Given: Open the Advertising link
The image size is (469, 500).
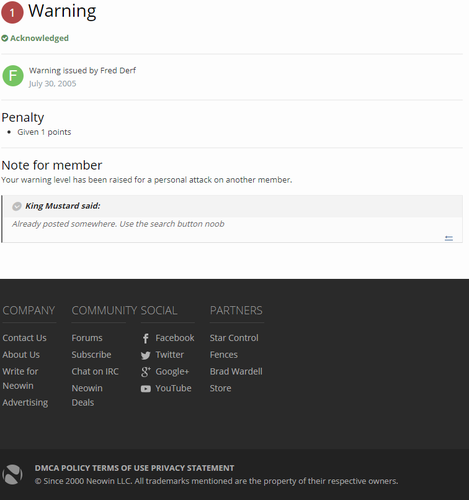Looking at the screenshot, I should (25, 403).
